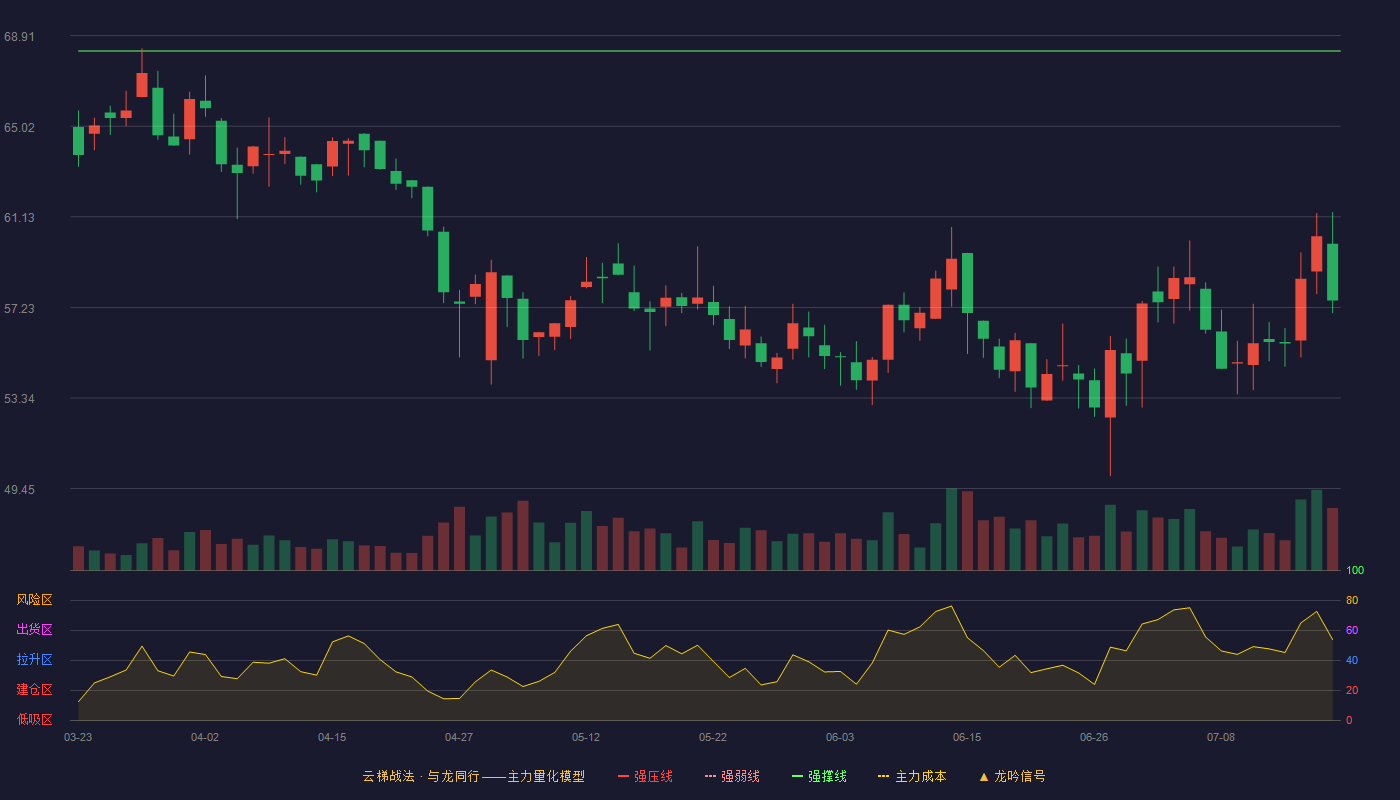Click the 49.45 price axis label
Image resolution: width=1400 pixels, height=800 pixels.
tap(19, 489)
